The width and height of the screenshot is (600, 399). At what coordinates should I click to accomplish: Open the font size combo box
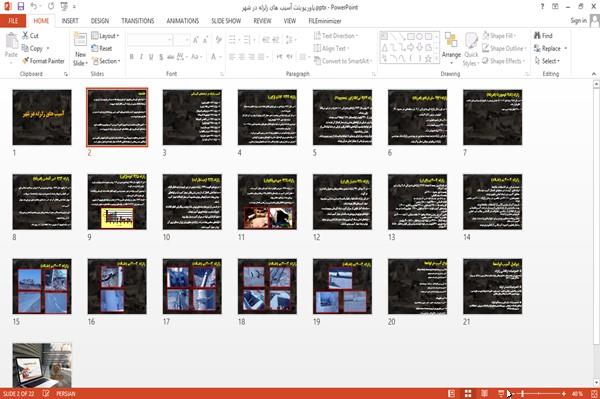click(182, 40)
